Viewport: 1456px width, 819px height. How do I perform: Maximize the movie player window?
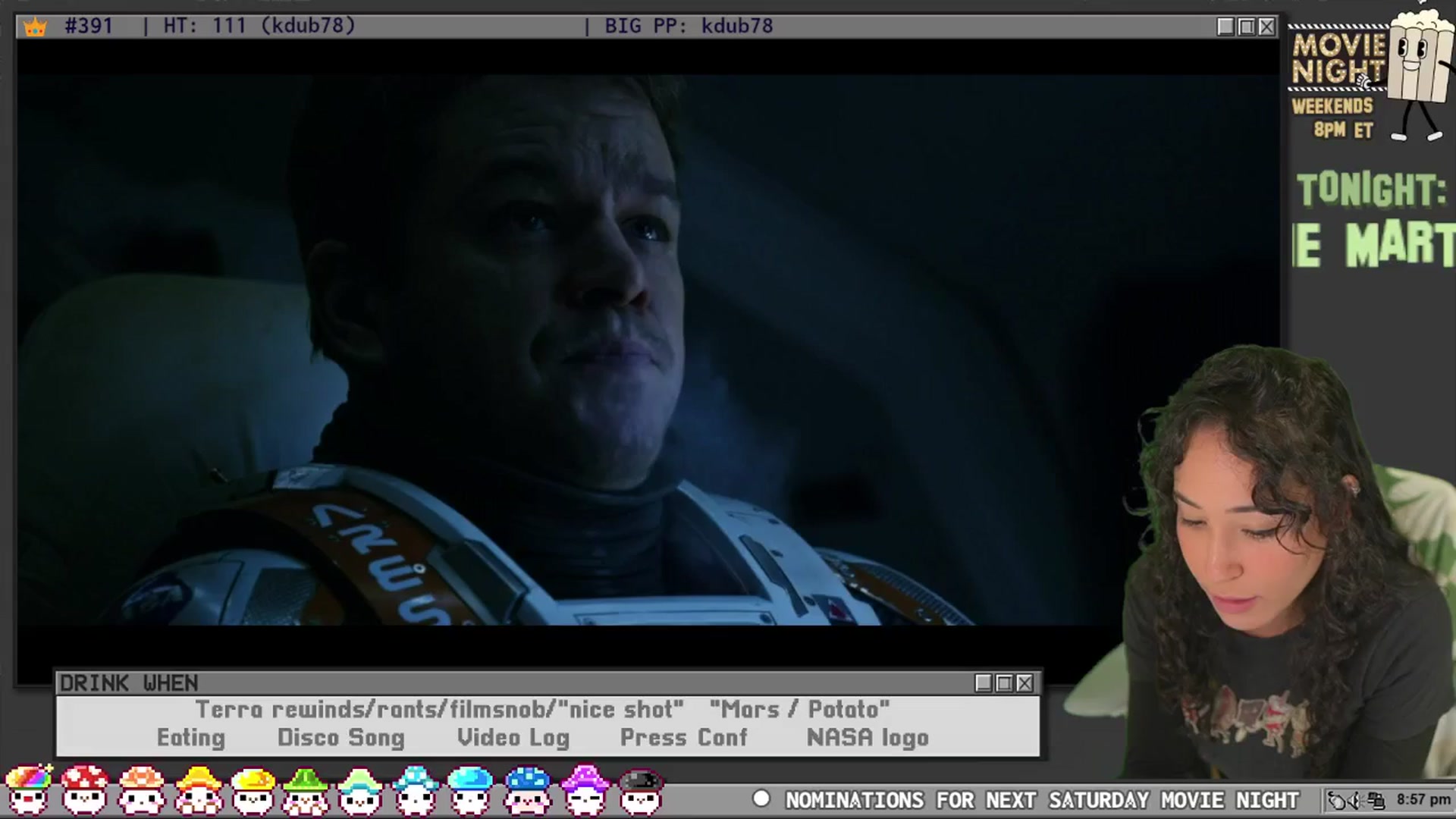[x=1246, y=27]
